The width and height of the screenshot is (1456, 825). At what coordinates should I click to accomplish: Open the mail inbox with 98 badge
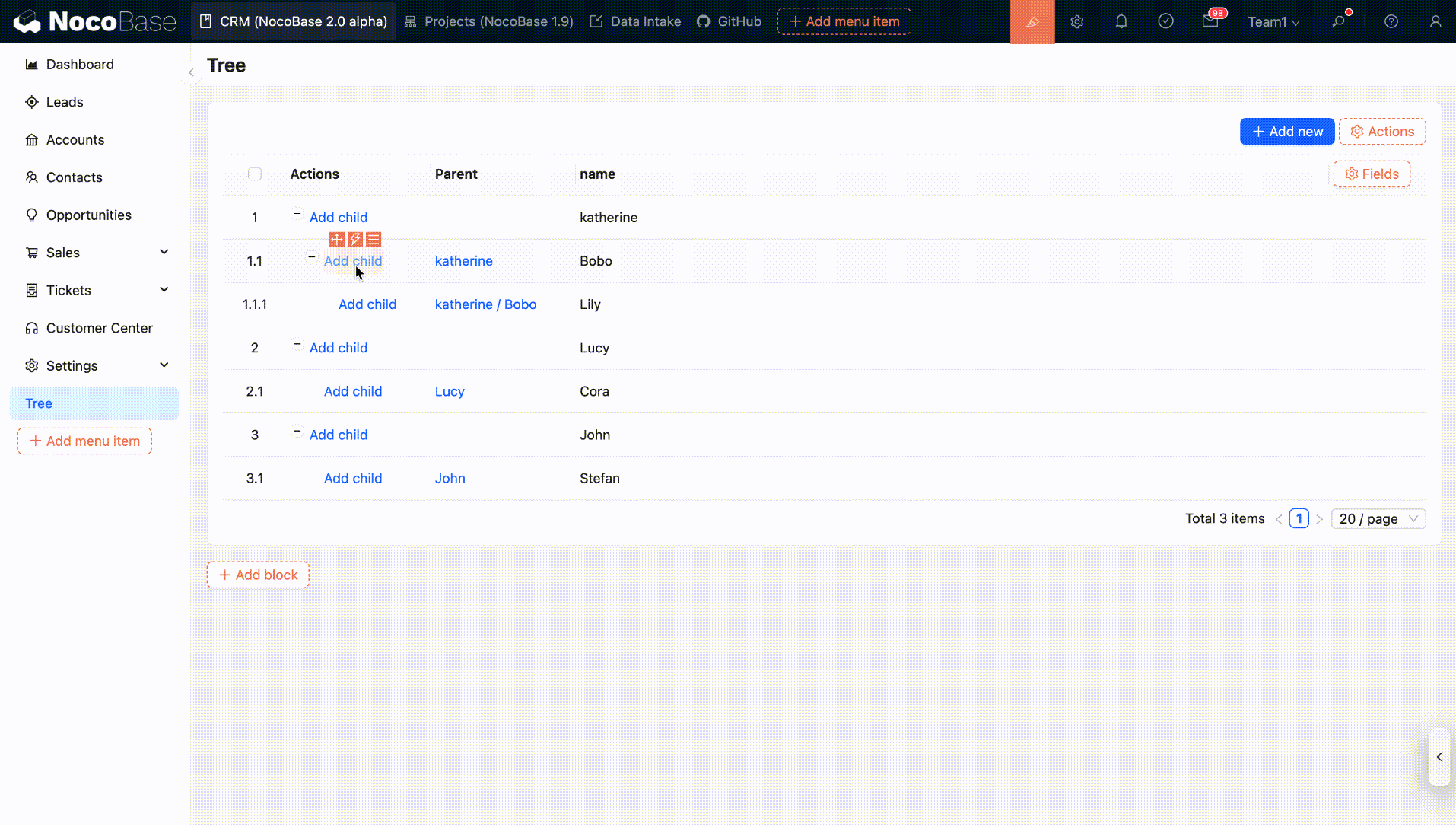(1210, 21)
